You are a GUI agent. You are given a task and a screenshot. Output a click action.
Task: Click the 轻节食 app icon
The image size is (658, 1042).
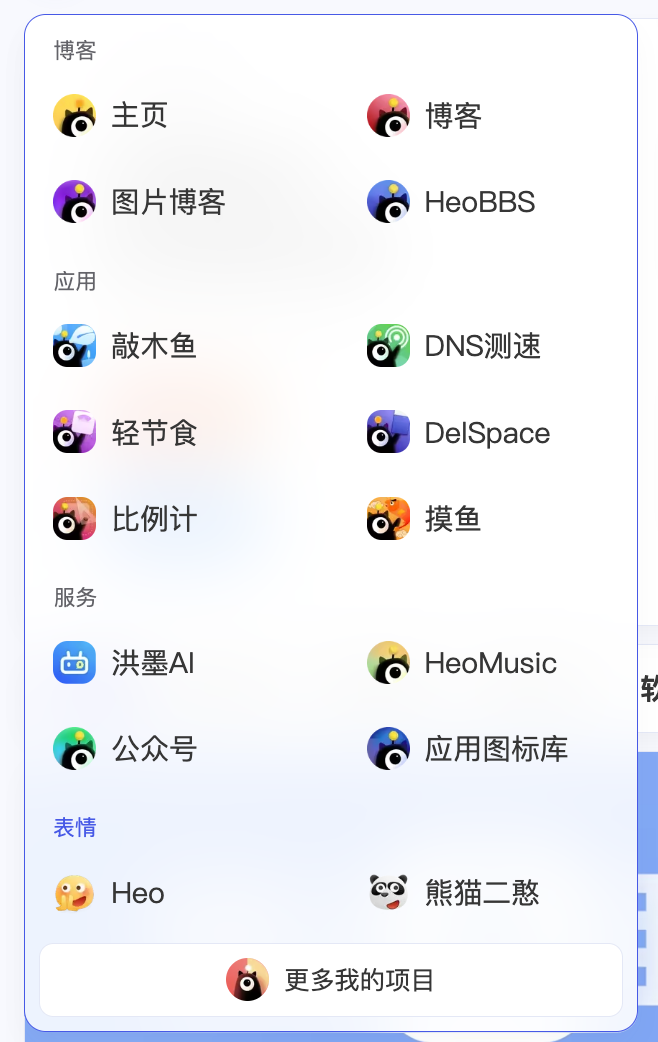(74, 432)
